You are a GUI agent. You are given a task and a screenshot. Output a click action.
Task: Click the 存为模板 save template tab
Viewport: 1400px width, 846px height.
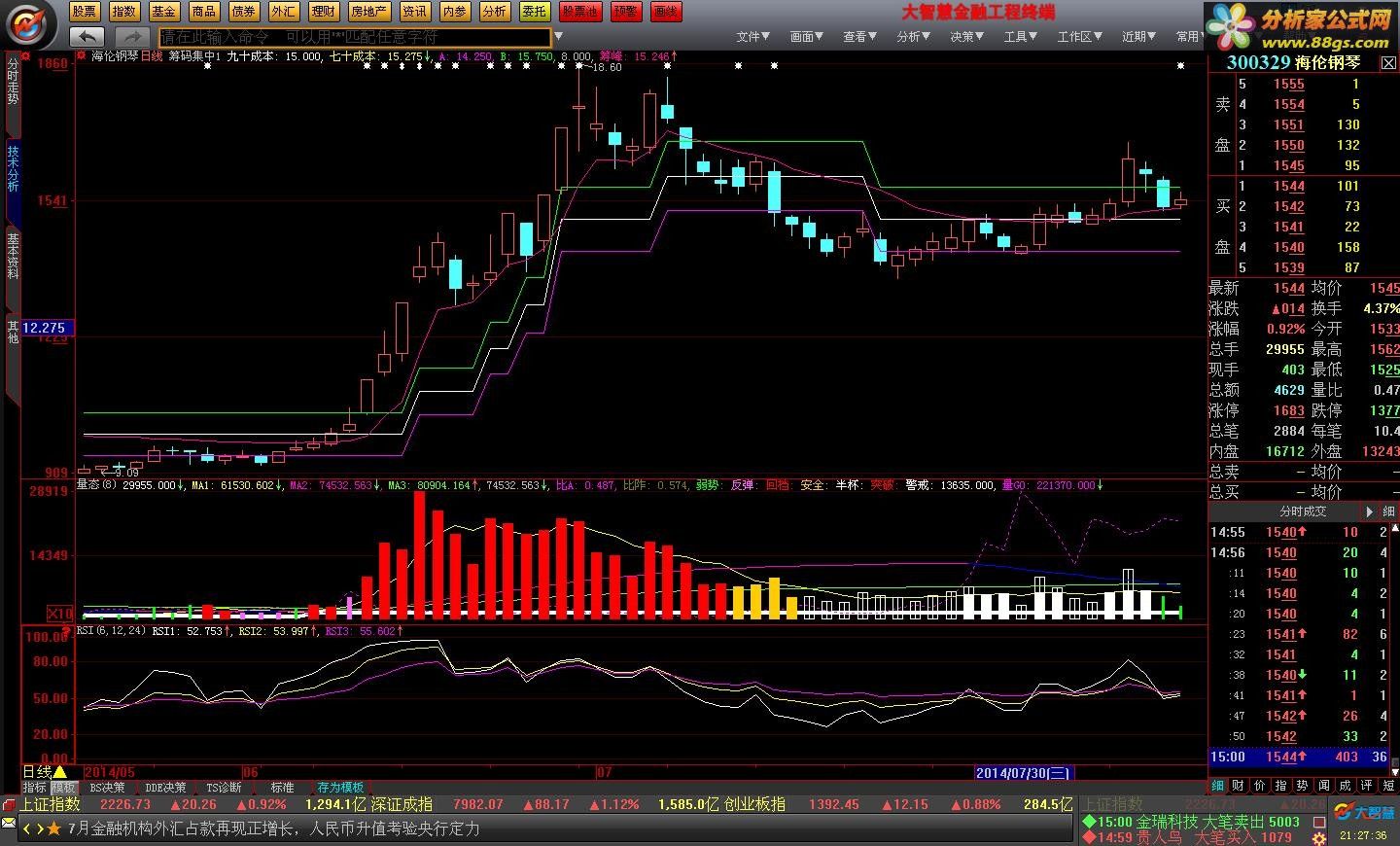click(x=340, y=788)
